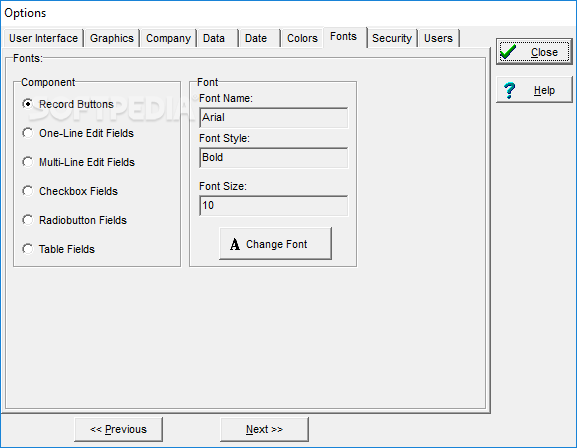The image size is (577, 448).
Task: Click the letter A icon on Change Font
Action: [x=235, y=244]
